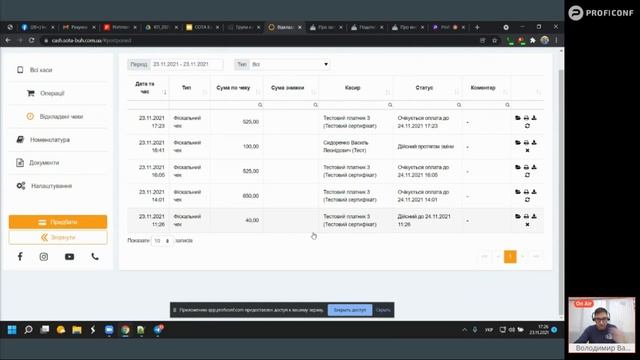Open Windows Start menu

pyautogui.click(x=12, y=329)
